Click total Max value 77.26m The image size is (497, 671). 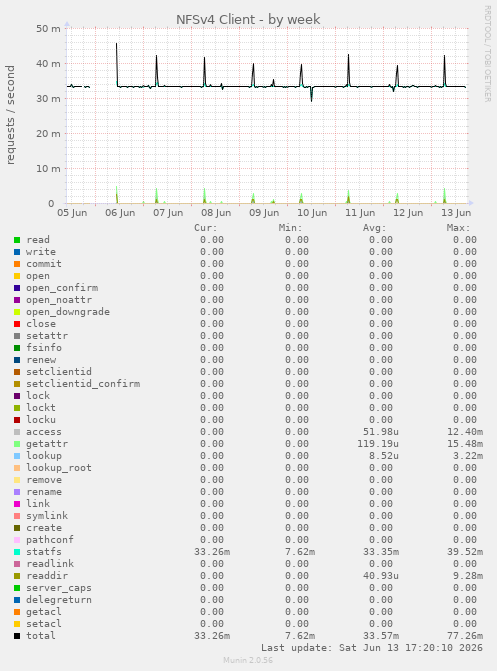(468, 636)
